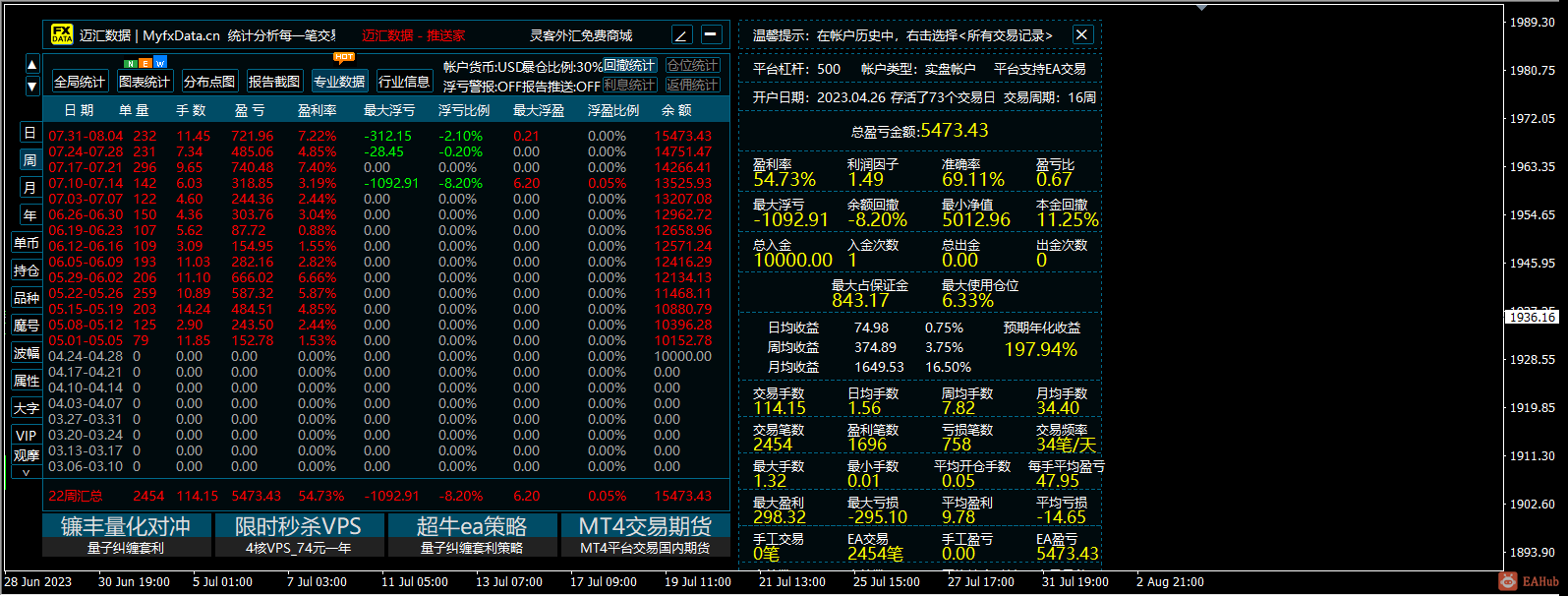Toggle the 波幅 sidebar option
This screenshot has width=1568, height=596.
[27, 353]
